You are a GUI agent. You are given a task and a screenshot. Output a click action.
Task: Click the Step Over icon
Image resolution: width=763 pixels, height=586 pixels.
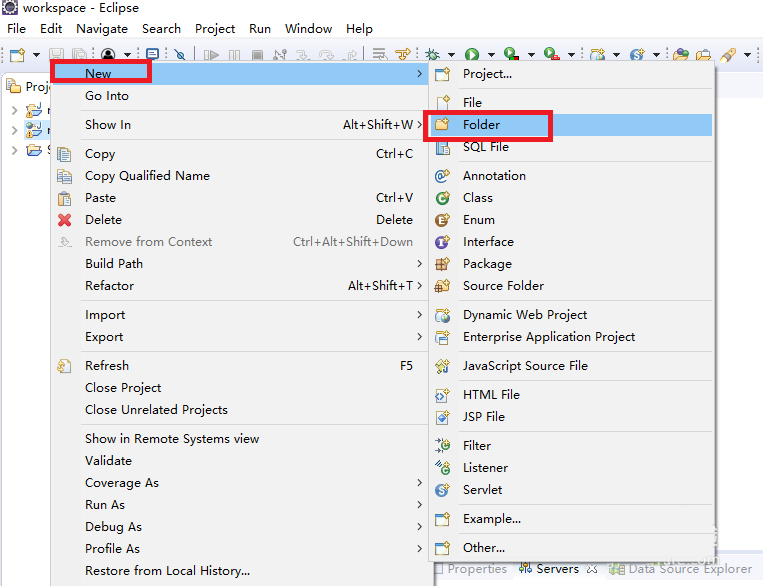point(326,55)
